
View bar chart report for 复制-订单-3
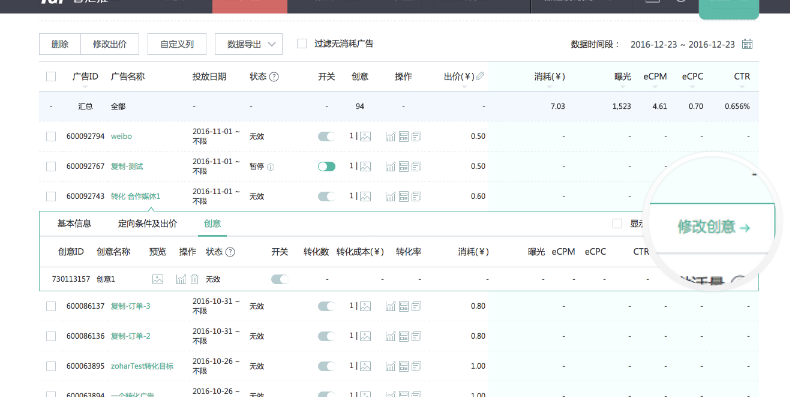pos(390,306)
